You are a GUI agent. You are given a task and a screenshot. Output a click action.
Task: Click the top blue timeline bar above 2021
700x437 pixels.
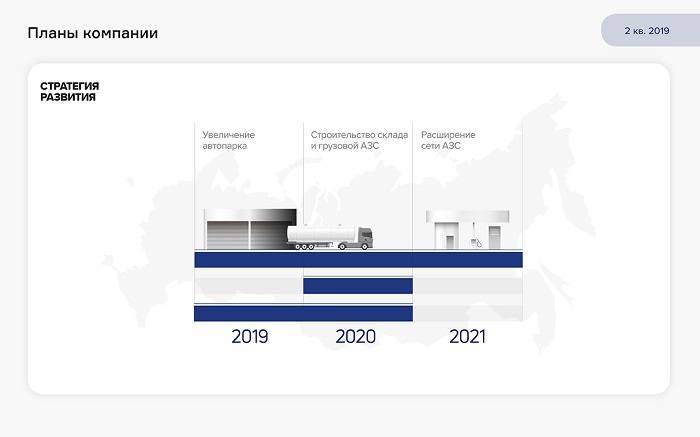(467, 260)
